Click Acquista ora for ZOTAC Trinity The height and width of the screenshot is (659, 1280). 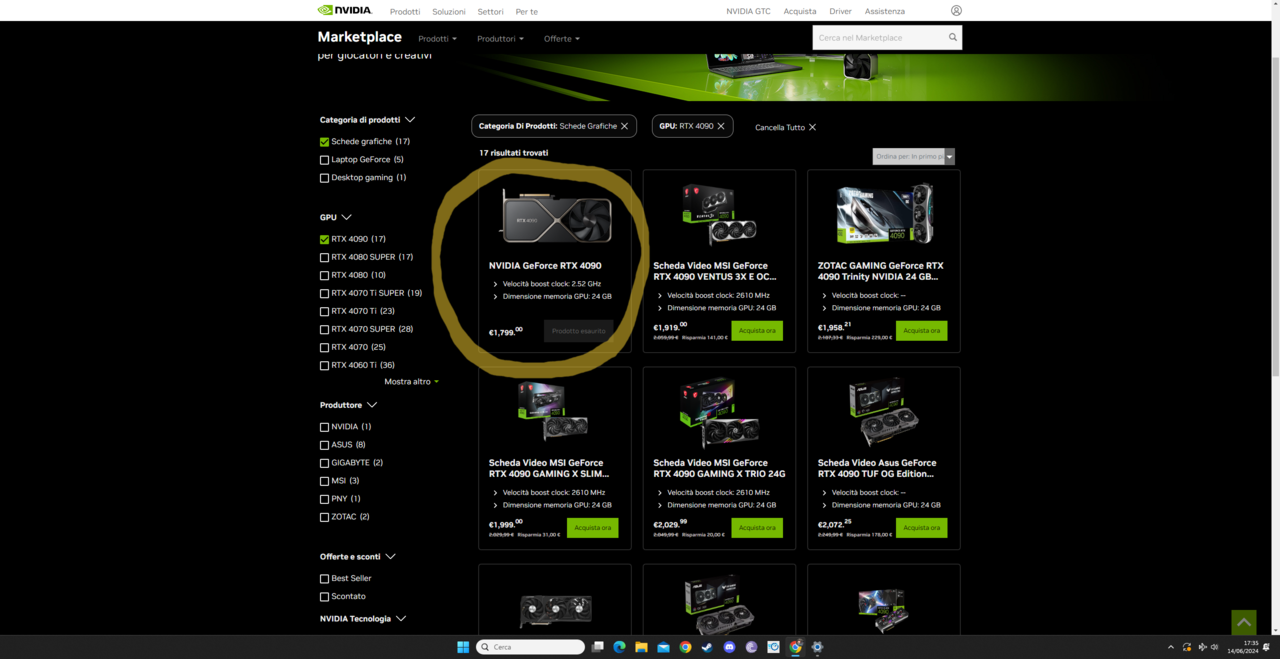921,331
